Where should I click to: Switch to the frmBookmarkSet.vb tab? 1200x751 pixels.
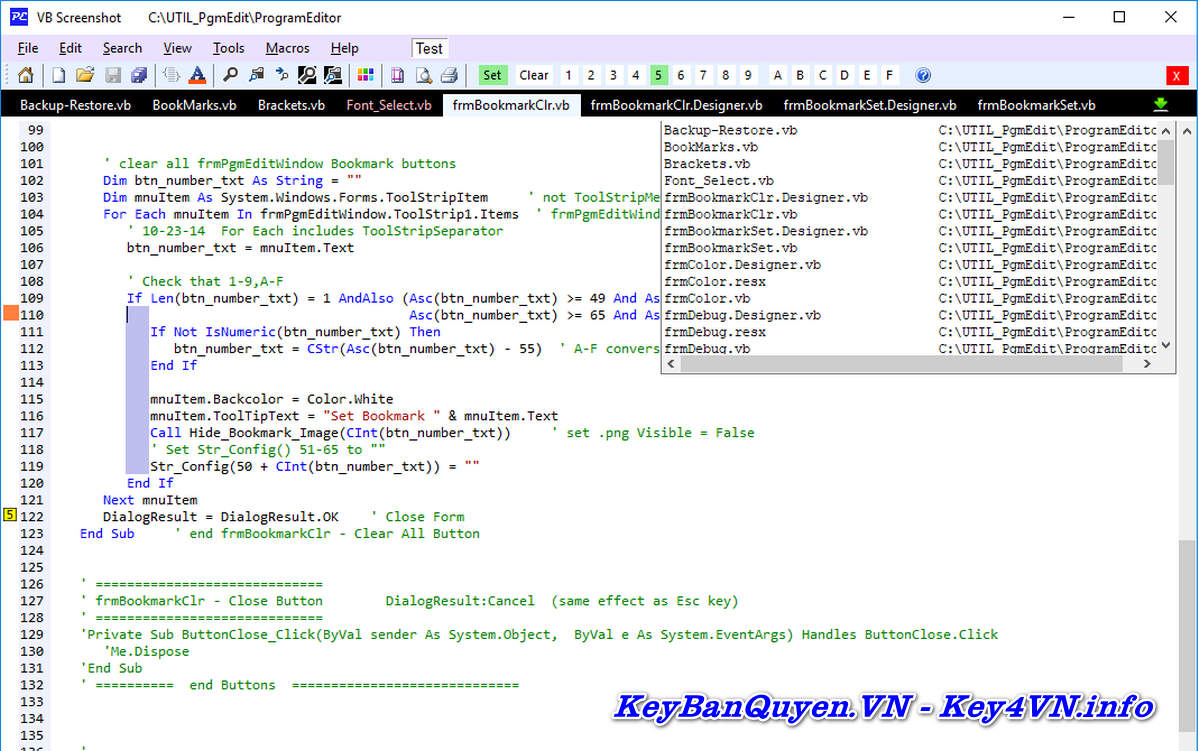pos(1036,104)
